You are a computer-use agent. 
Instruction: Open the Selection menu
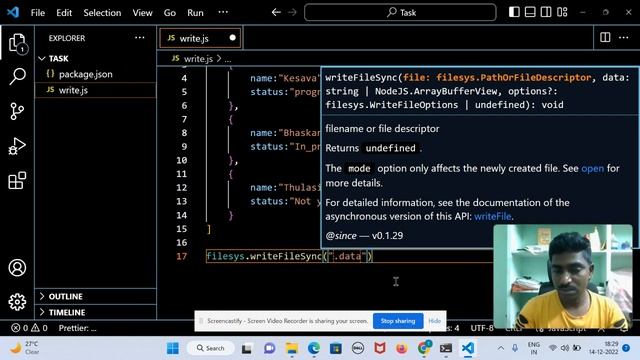102,13
